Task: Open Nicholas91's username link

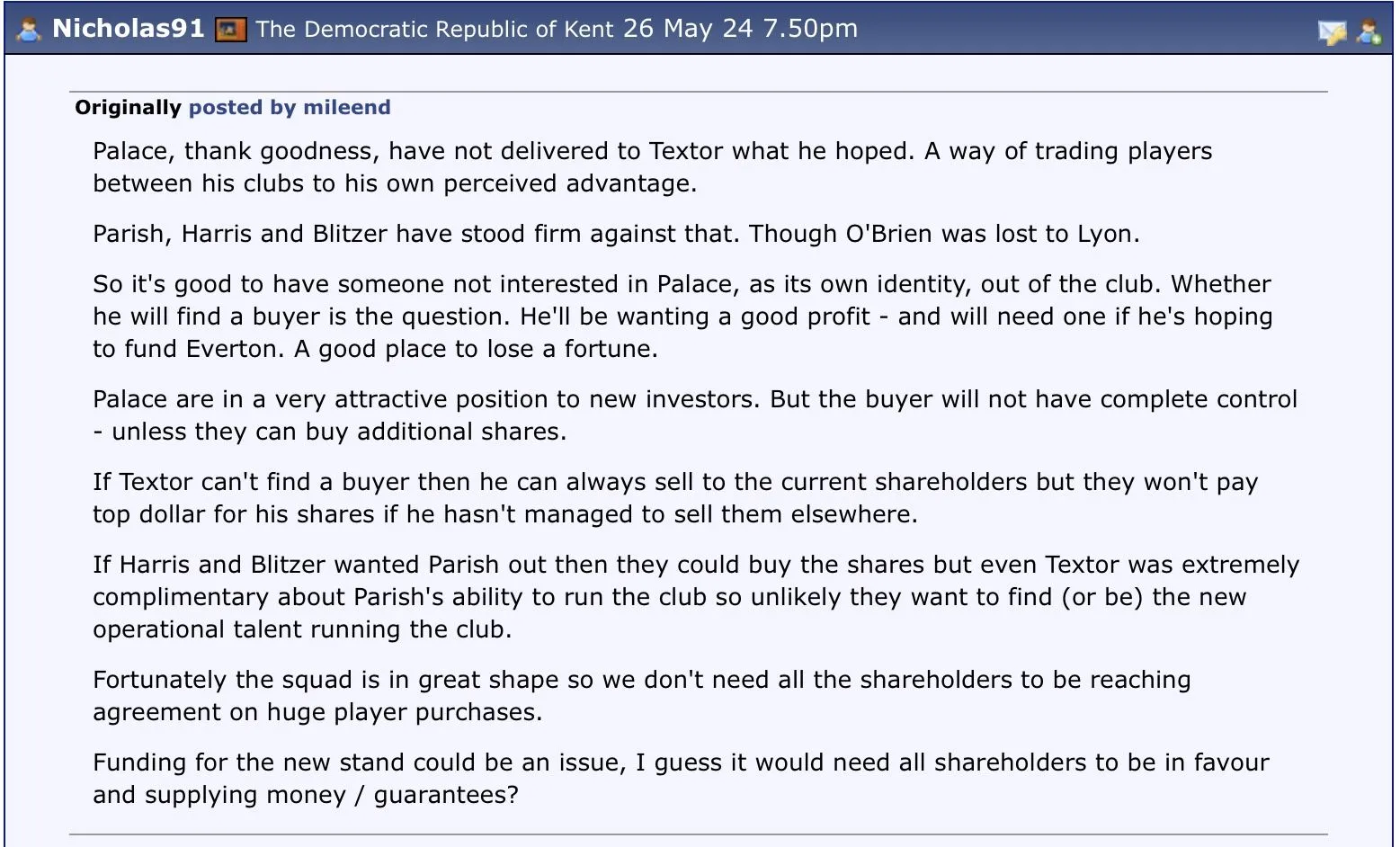Action: coord(129,29)
